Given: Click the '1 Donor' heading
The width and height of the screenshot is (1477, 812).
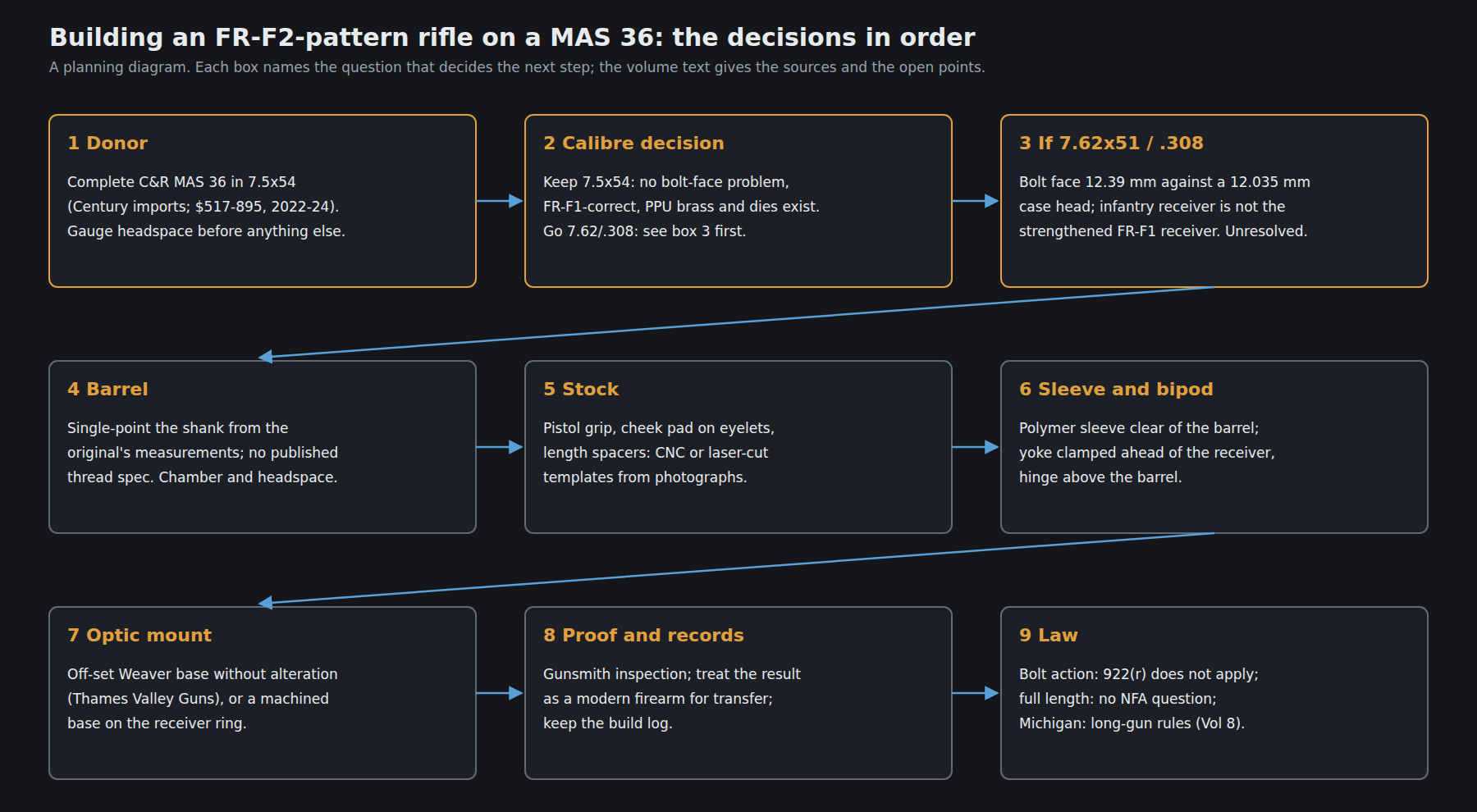Looking at the screenshot, I should 107,143.
